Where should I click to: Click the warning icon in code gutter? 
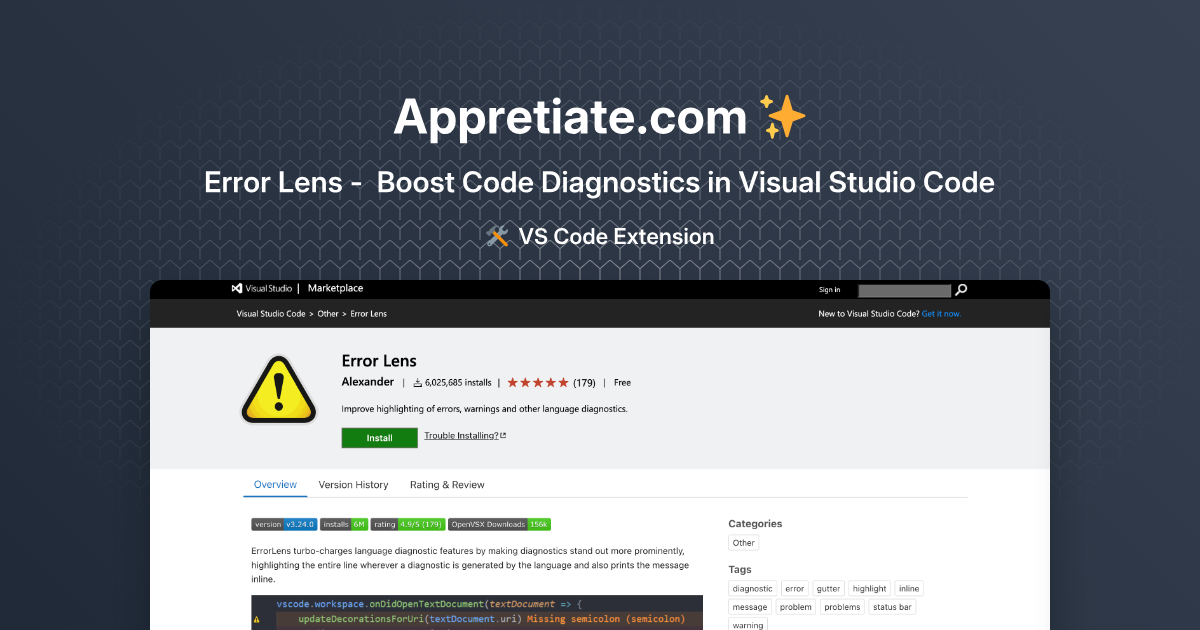(257, 619)
